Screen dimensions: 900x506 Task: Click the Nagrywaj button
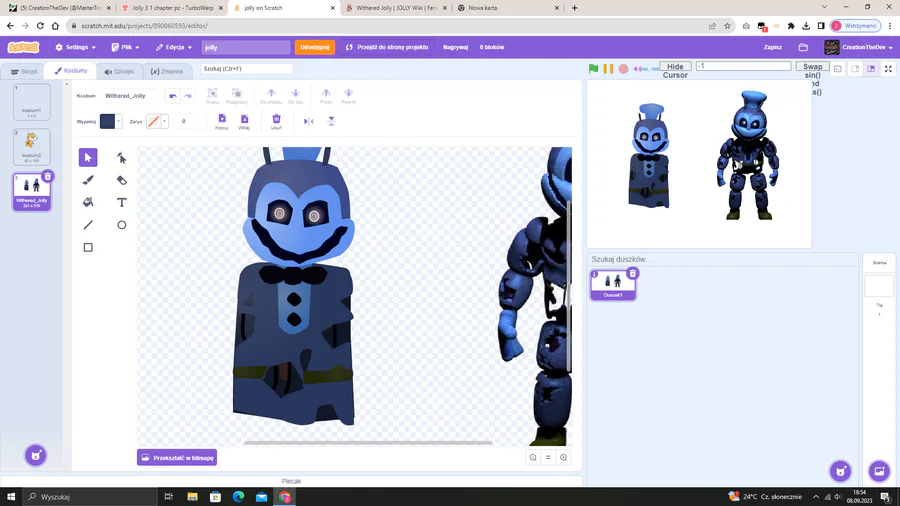[455, 47]
